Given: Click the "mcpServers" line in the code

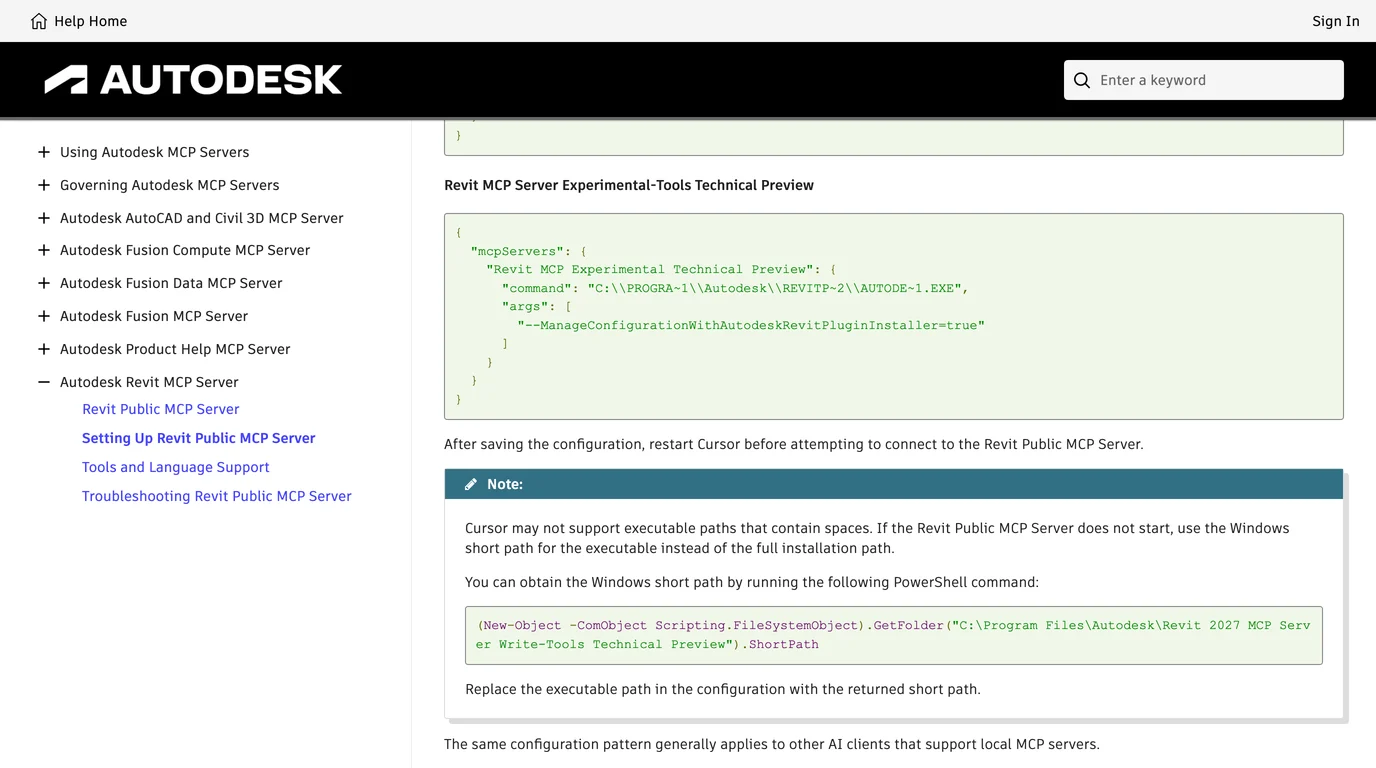Looking at the screenshot, I should (x=529, y=251).
